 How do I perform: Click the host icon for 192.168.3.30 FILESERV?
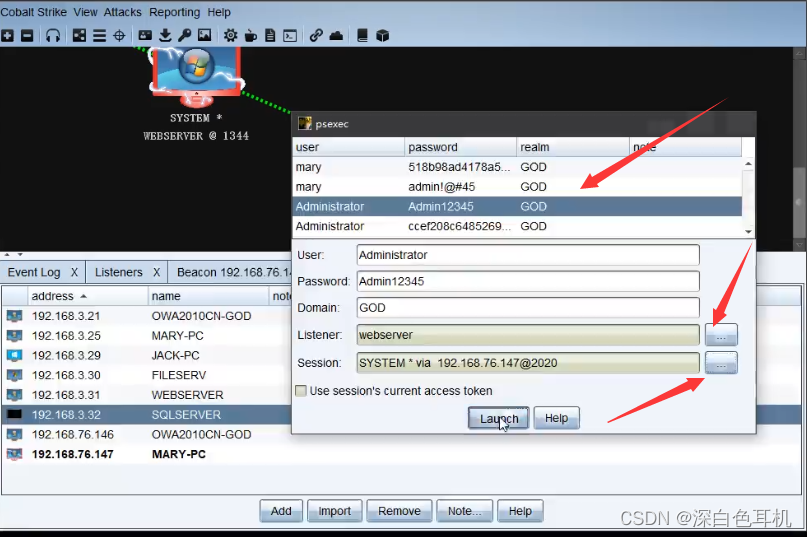[x=14, y=375]
